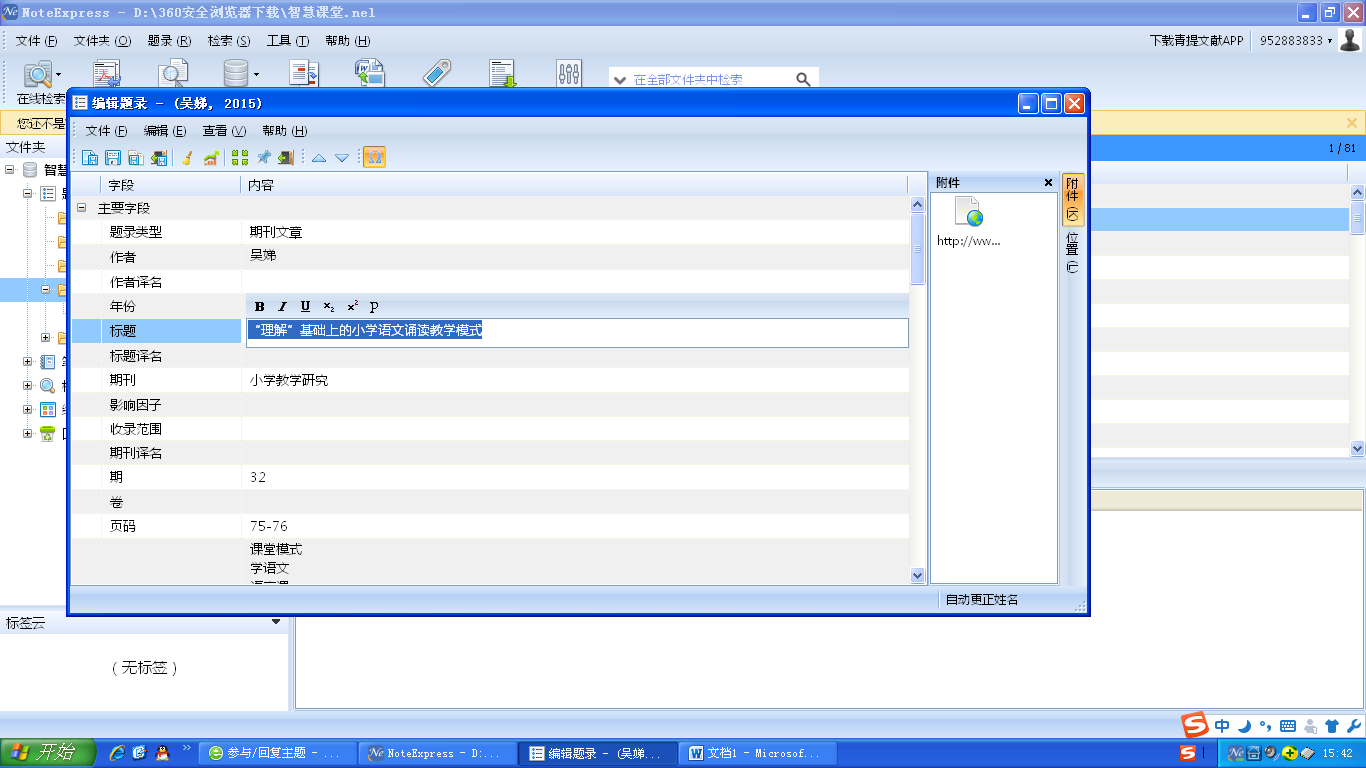The width and height of the screenshot is (1366, 768).
Task: Click 下载青提文献APP link
Action: (1197, 41)
